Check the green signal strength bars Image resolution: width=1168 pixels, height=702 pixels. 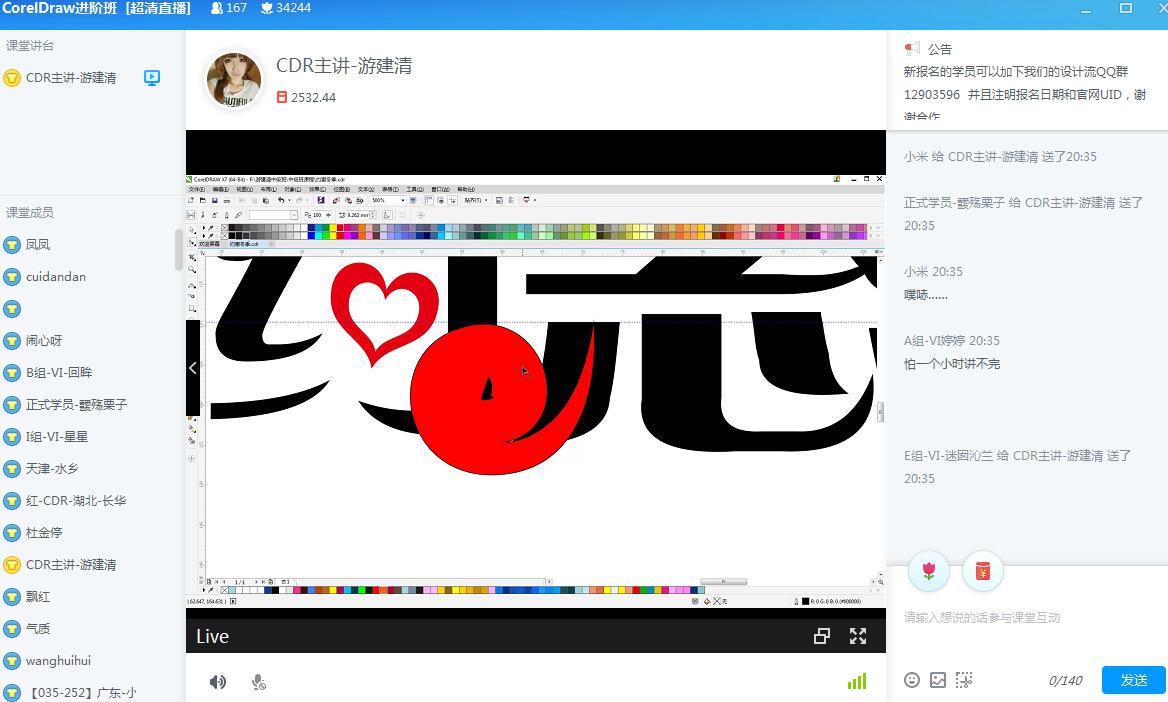click(x=857, y=681)
